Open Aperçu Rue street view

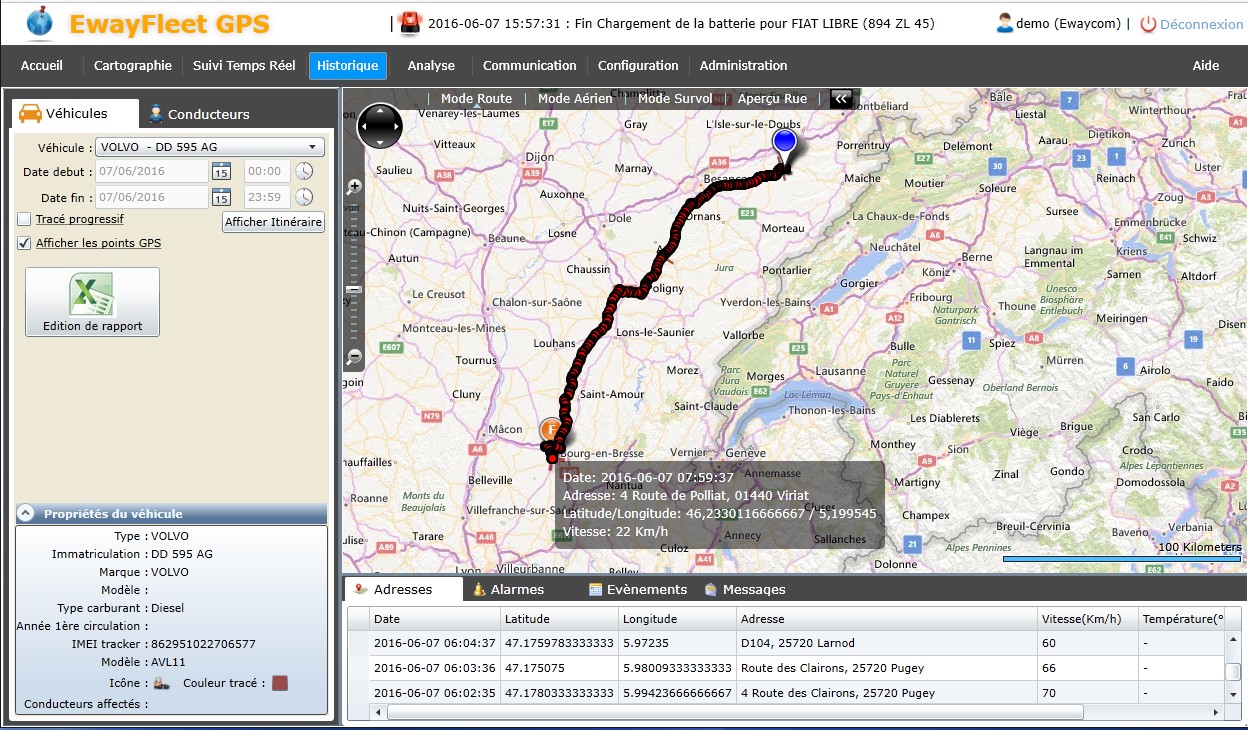coord(772,98)
